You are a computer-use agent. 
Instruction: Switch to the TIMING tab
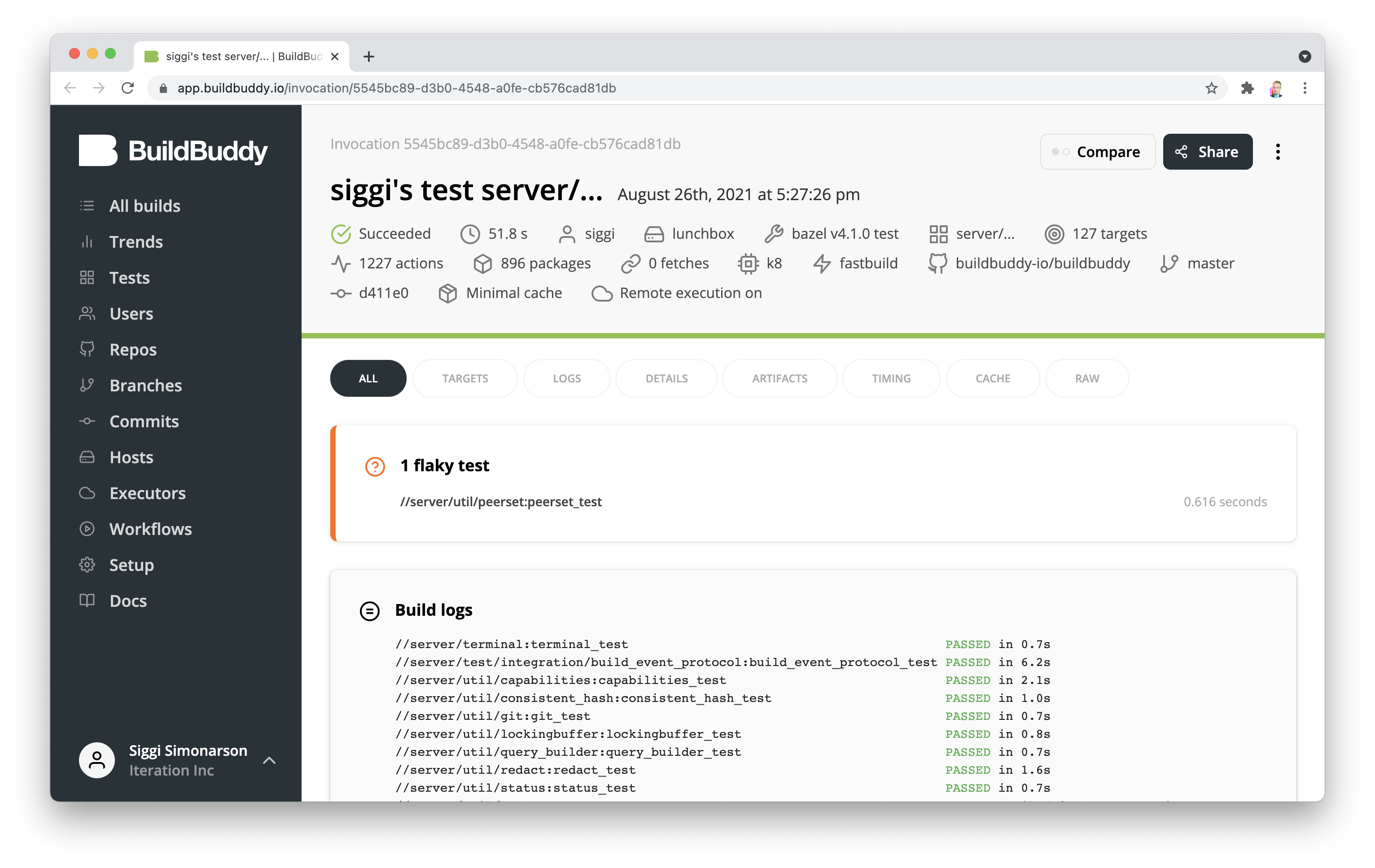coord(891,378)
